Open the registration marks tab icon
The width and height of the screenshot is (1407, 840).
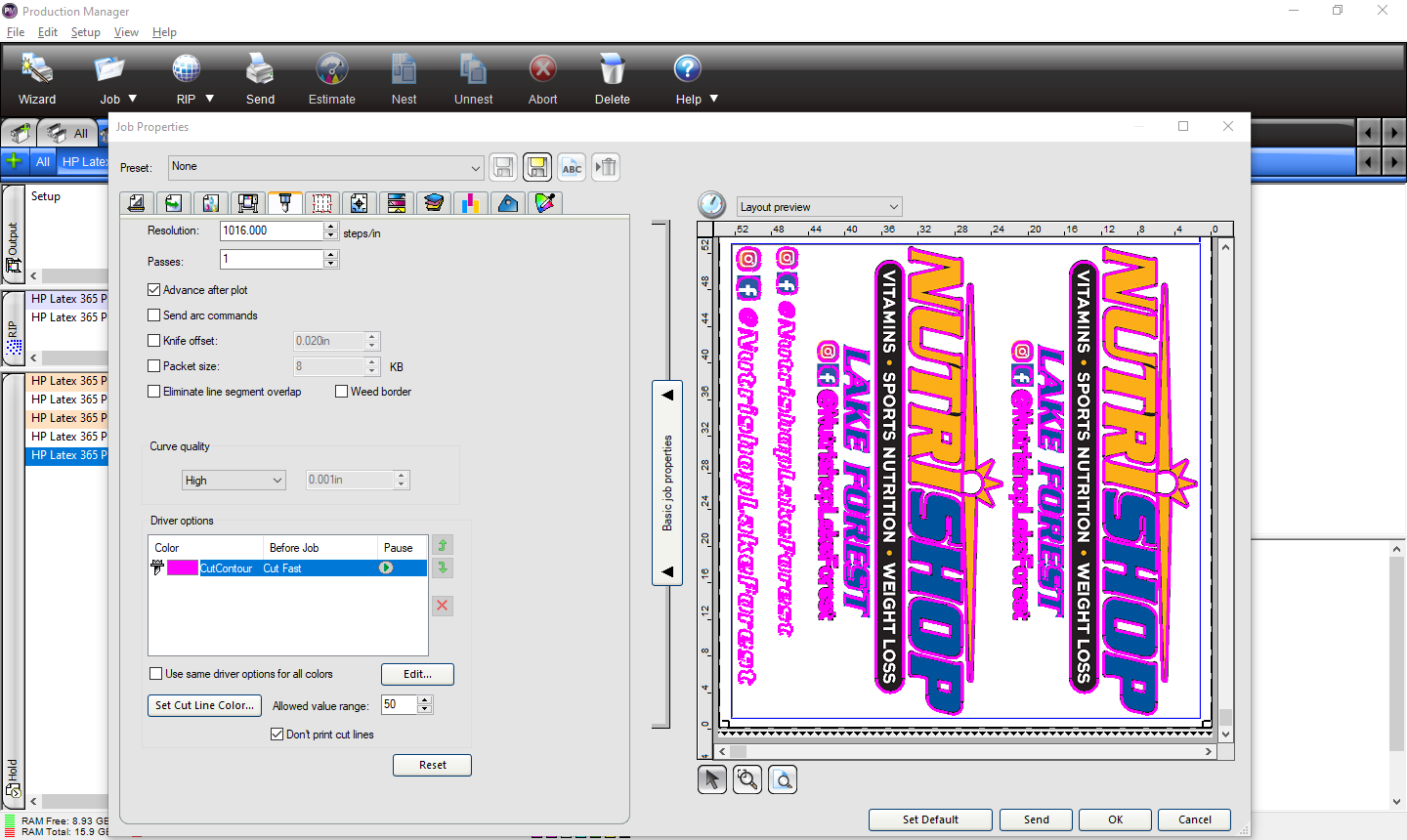coord(359,203)
